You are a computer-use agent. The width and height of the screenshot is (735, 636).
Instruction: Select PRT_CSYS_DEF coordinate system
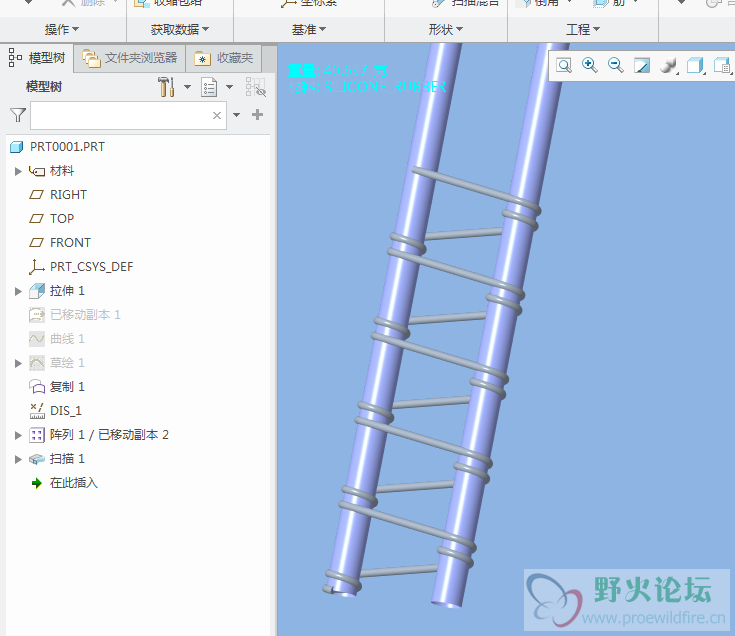pos(91,267)
